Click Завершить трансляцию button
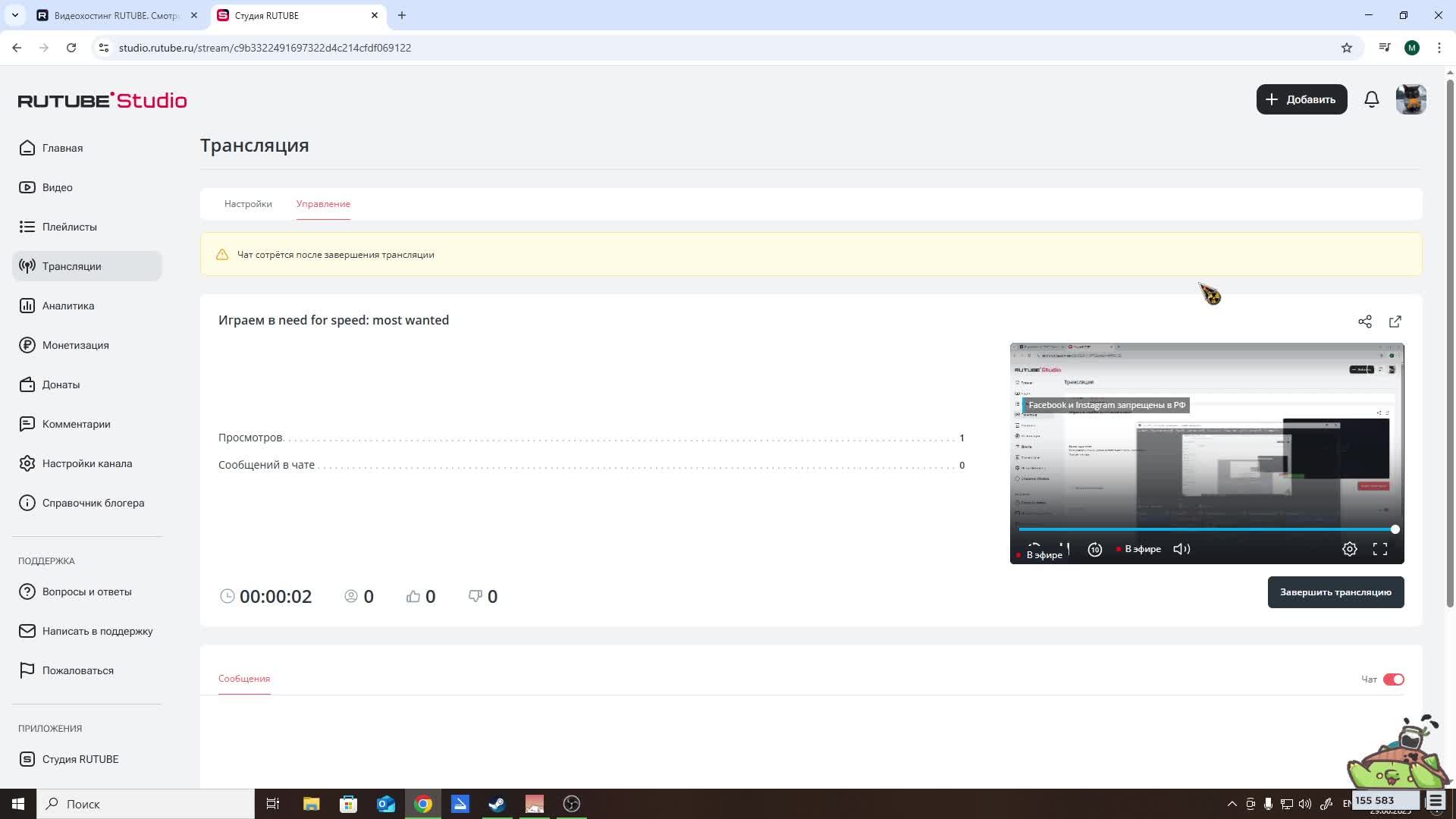The width and height of the screenshot is (1456, 819). [1336, 592]
